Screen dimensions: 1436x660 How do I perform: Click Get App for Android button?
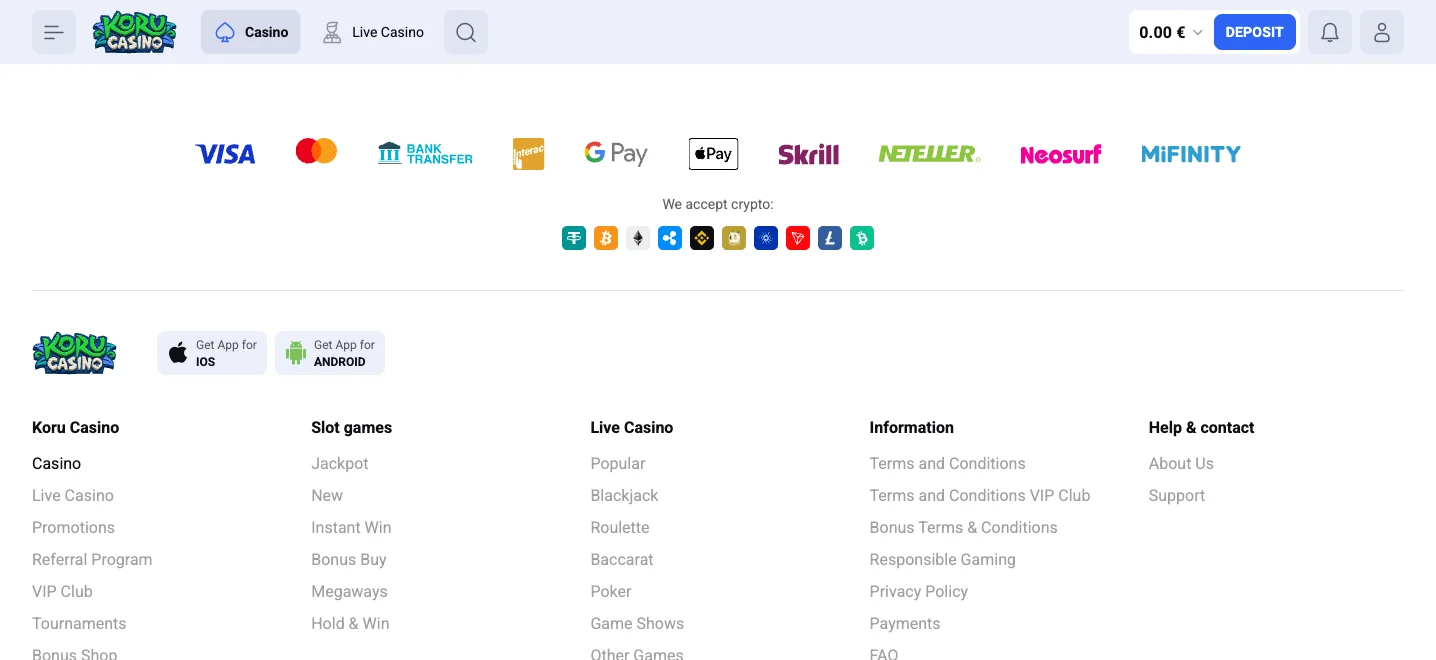330,353
